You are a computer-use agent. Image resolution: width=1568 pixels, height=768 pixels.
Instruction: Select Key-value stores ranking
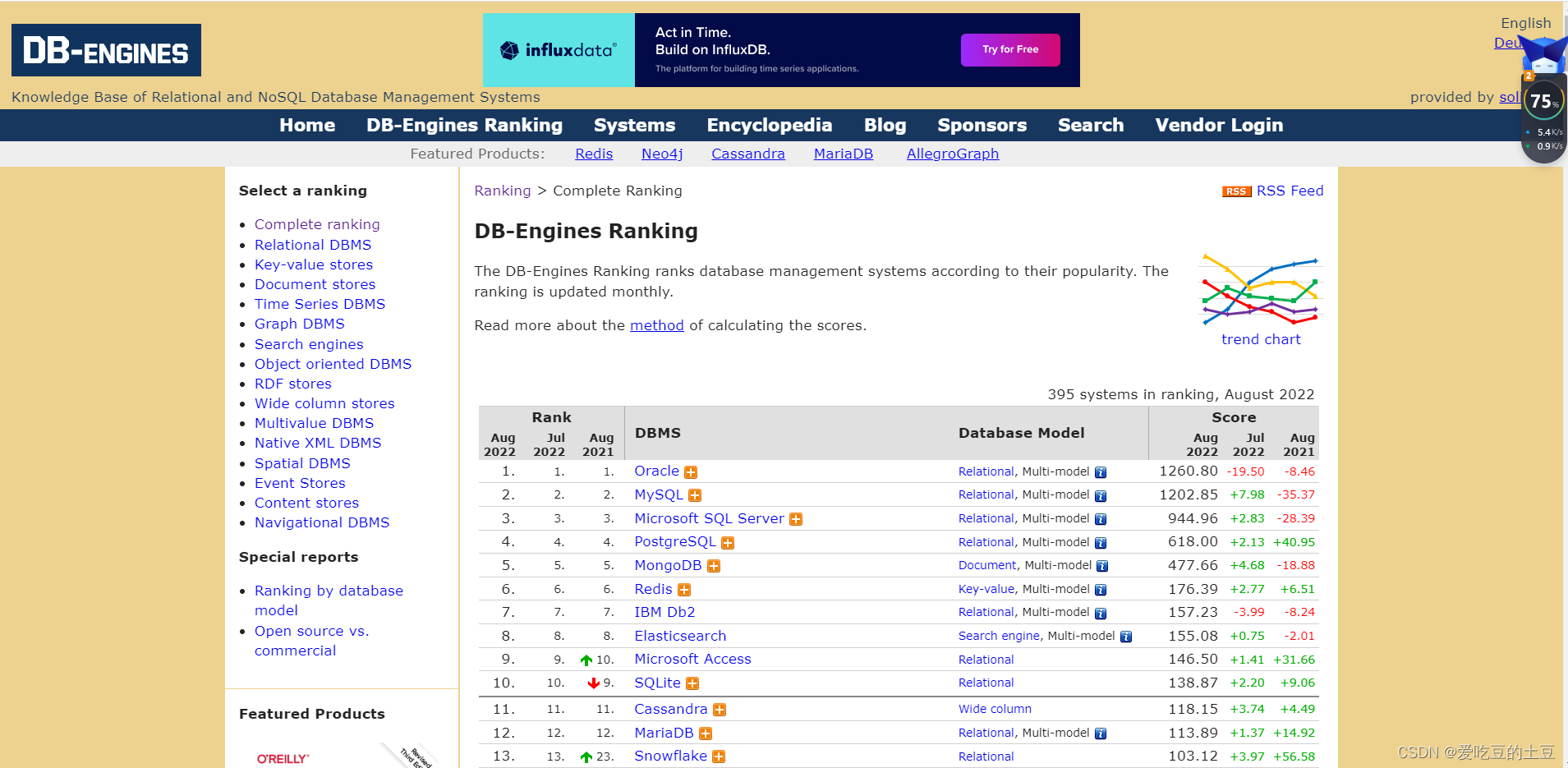click(314, 264)
